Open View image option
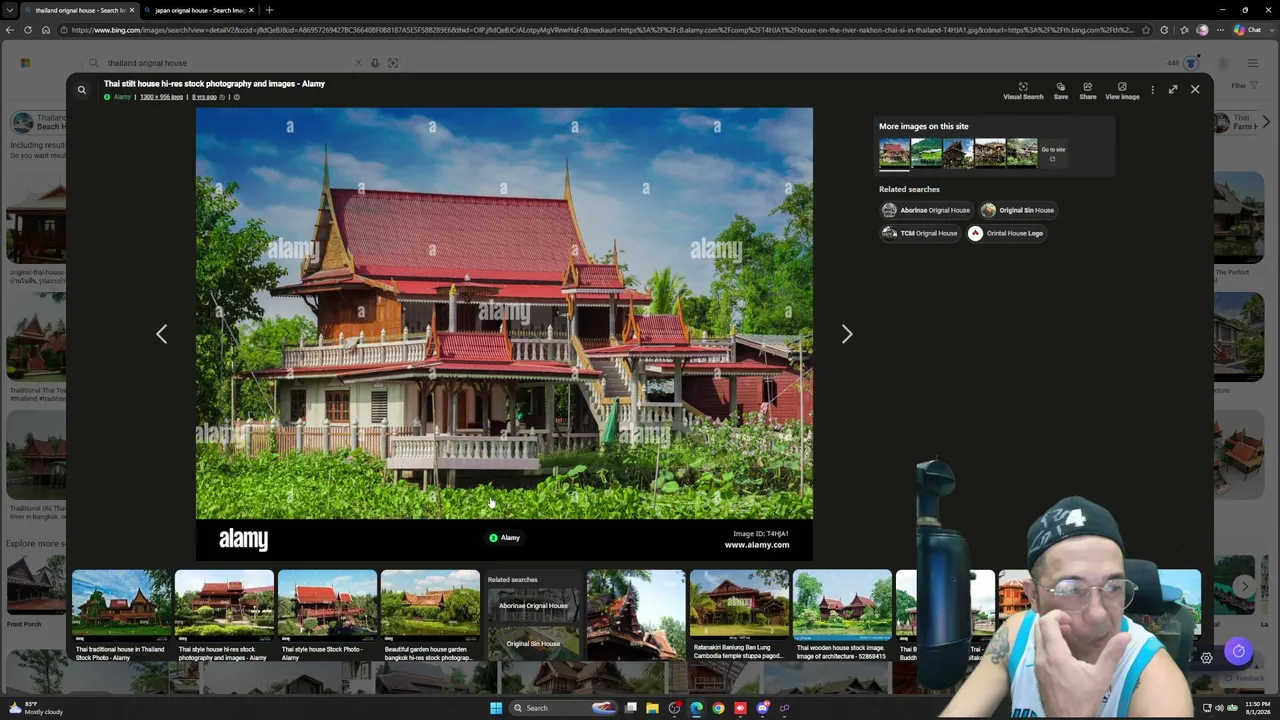Image resolution: width=1280 pixels, height=720 pixels. 1122,91
